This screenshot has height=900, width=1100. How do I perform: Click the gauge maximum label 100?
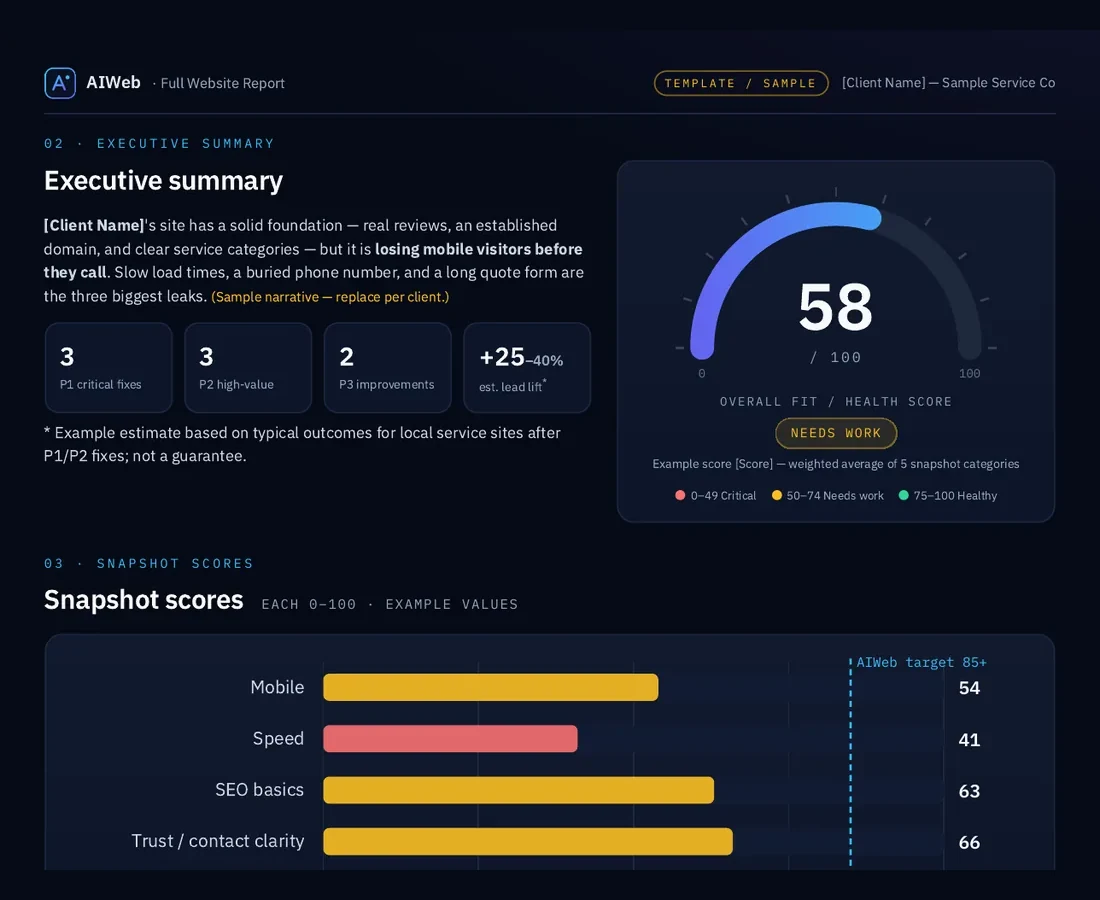[x=970, y=374]
